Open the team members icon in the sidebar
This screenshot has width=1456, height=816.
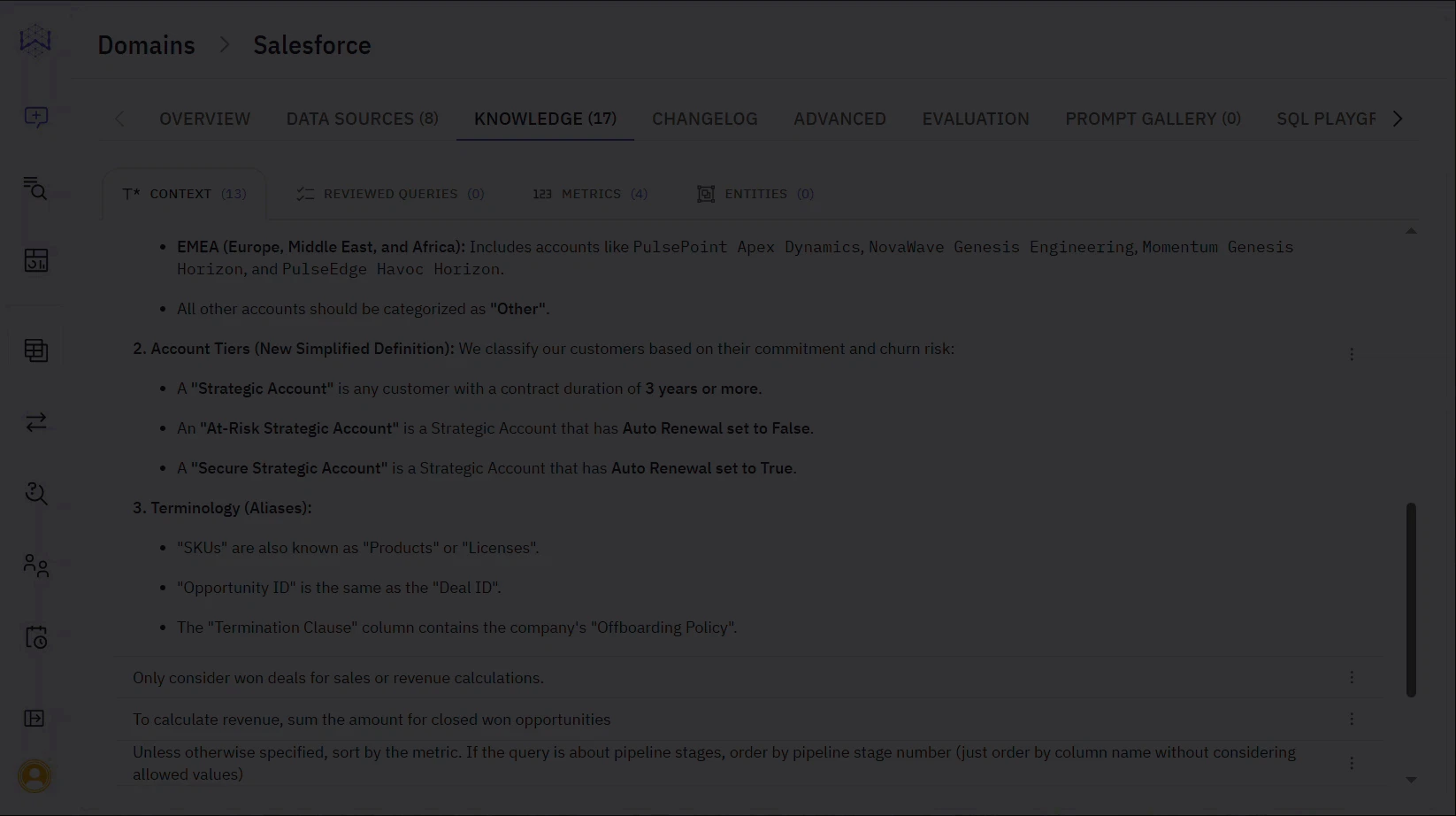click(35, 566)
